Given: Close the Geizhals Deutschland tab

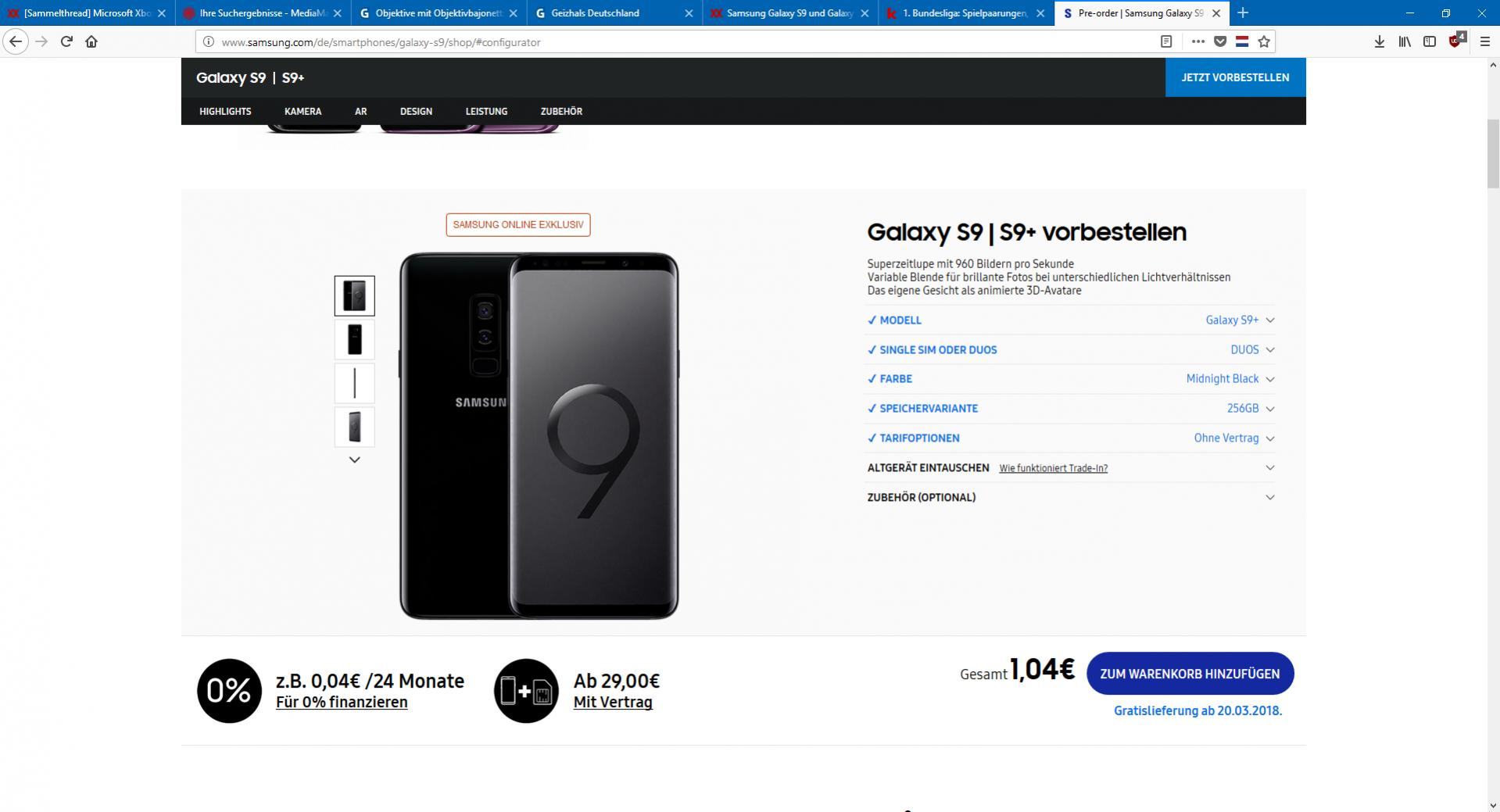Looking at the screenshot, I should pyautogui.click(x=689, y=13).
